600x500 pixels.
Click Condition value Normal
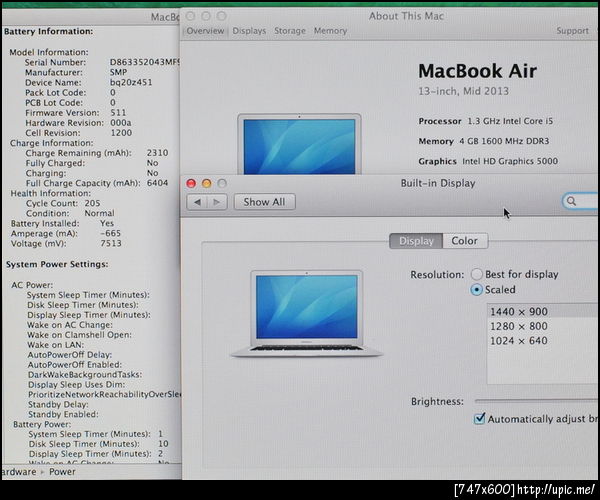(x=99, y=213)
